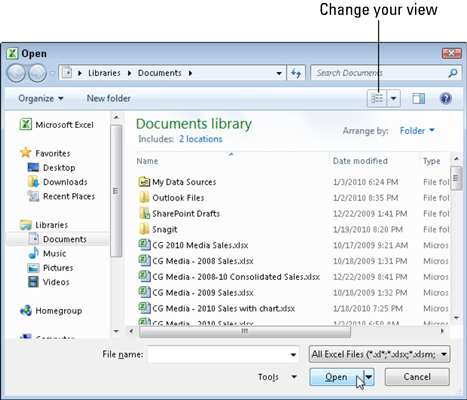
Task: Click the 12/22/2009 1:41 PM date cell
Action: pos(370,214)
